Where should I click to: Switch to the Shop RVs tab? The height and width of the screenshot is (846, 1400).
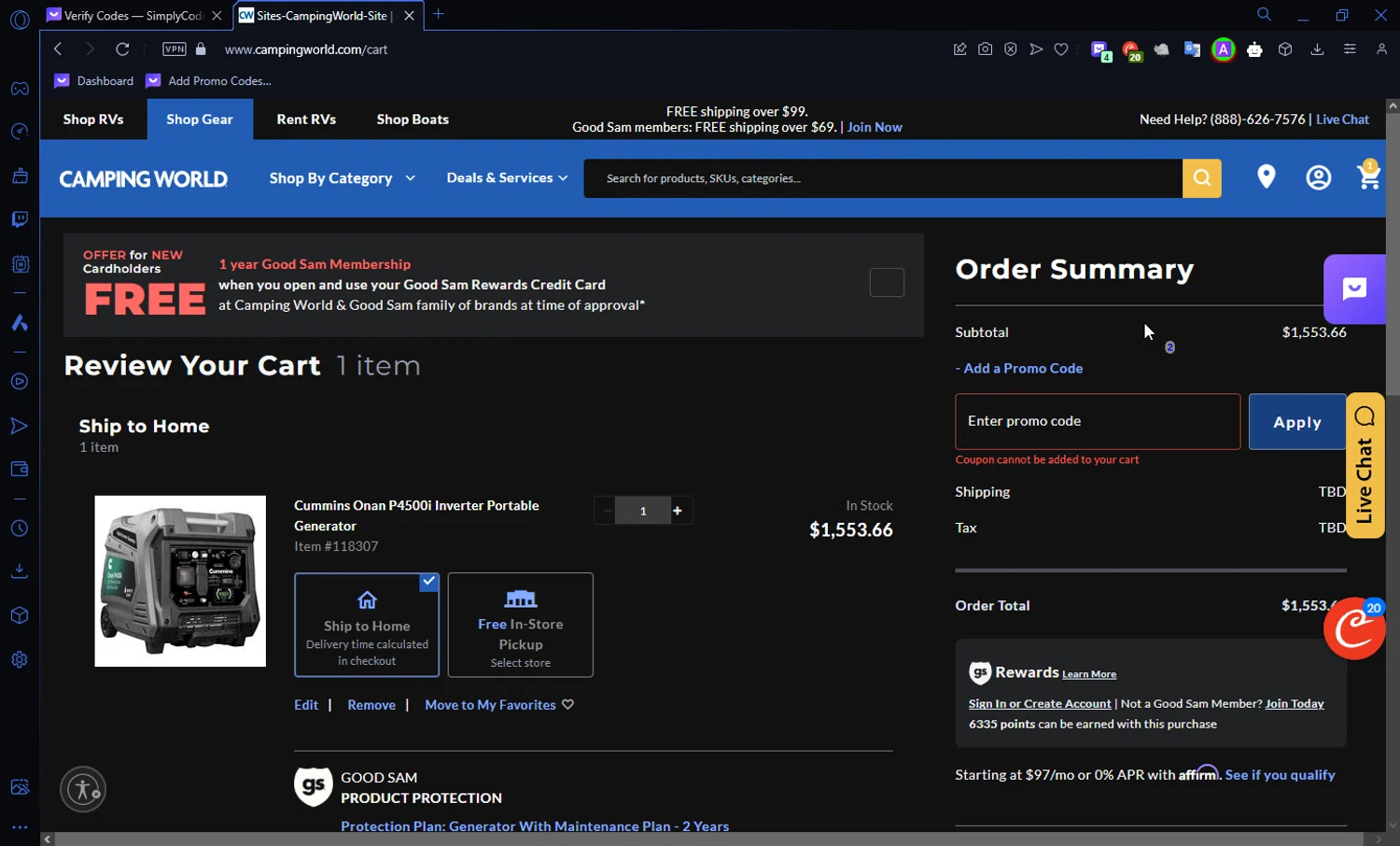pos(93,120)
